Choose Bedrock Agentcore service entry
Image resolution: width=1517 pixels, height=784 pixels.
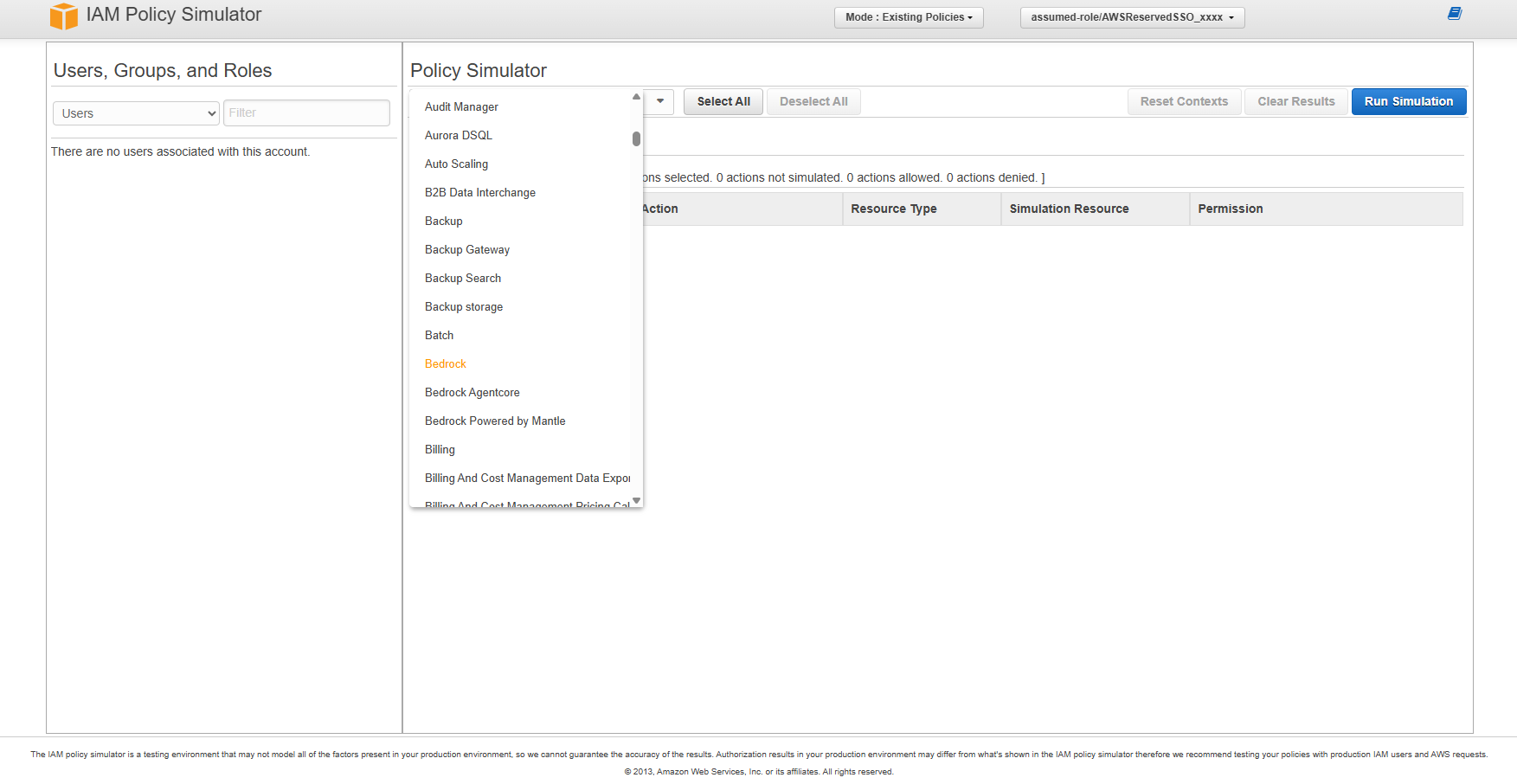tap(472, 393)
